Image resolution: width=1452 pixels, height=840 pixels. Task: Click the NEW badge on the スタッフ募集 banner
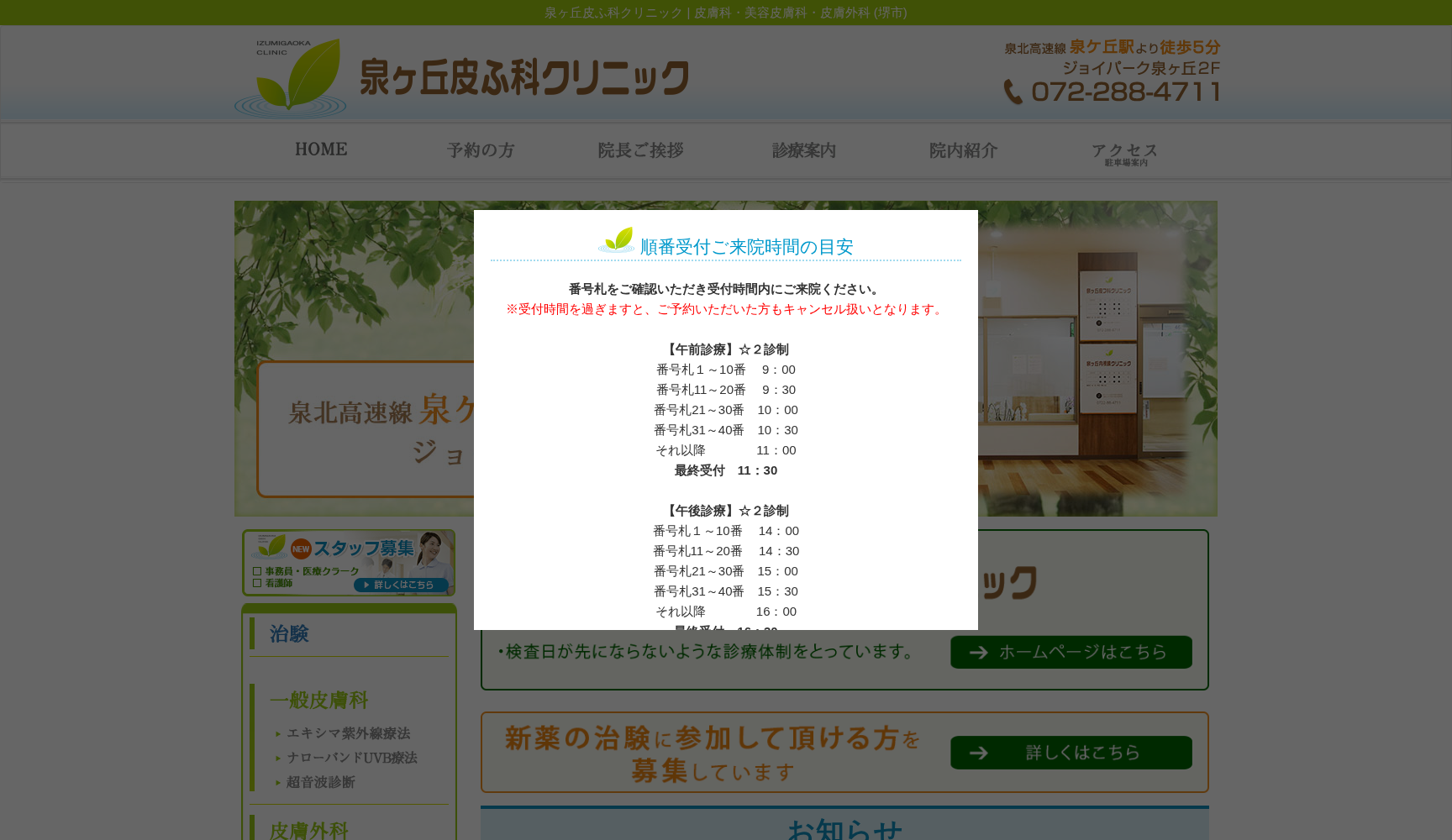tap(302, 549)
